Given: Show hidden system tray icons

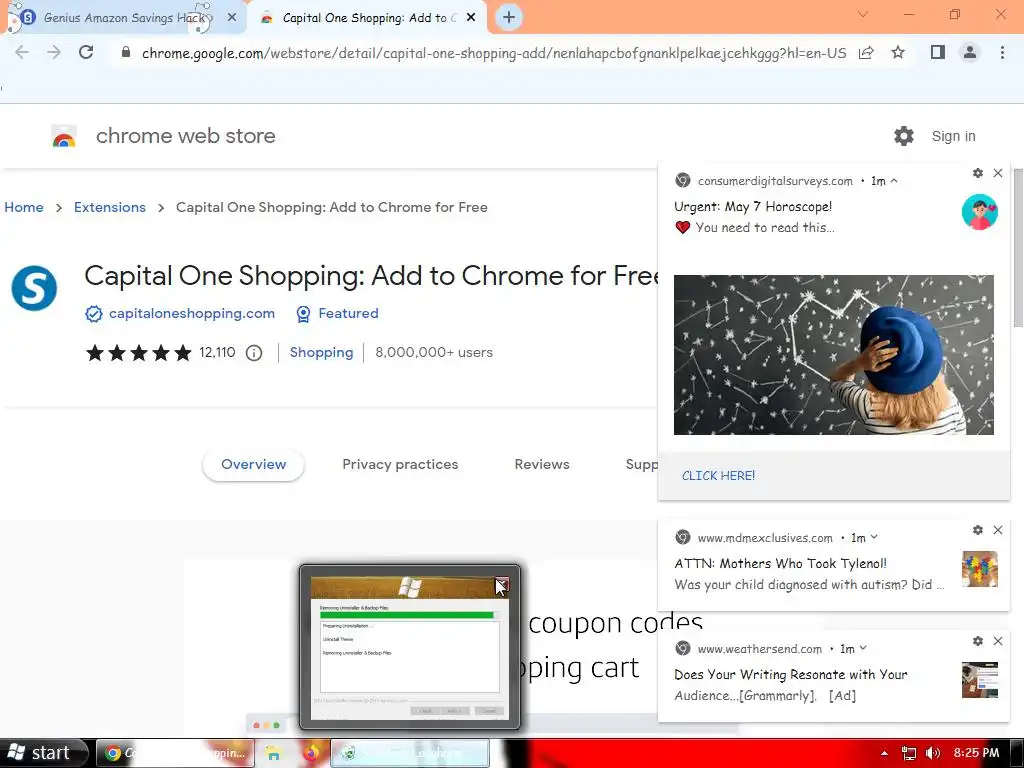Looking at the screenshot, I should pyautogui.click(x=884, y=753).
